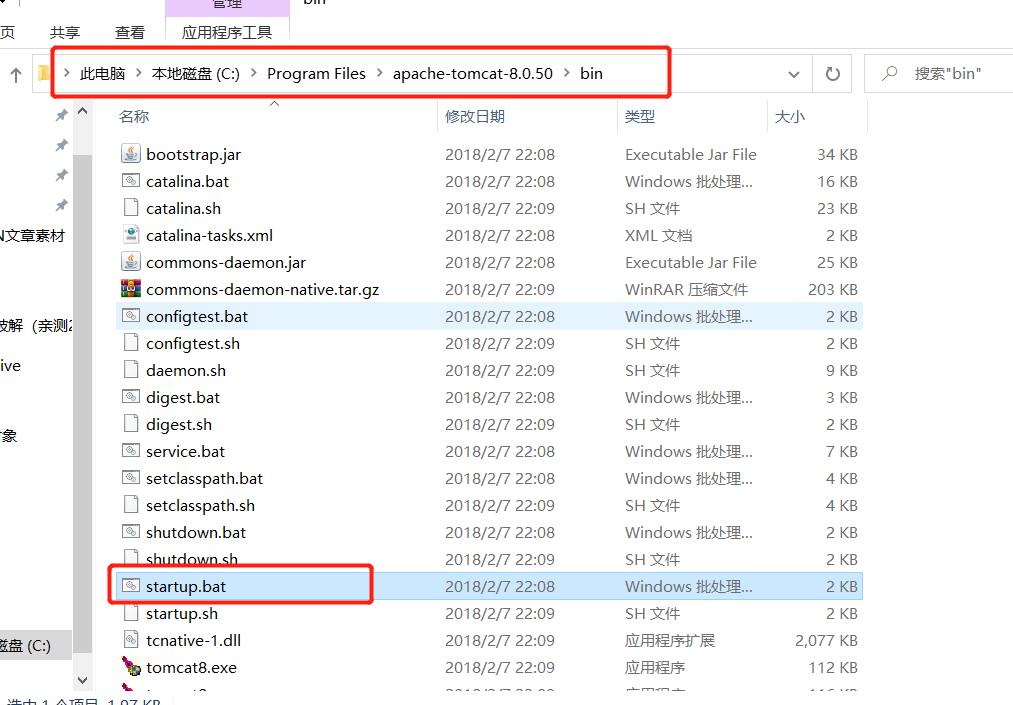Select the file name tcnative-1.dll
This screenshot has width=1013, height=705.
click(x=193, y=640)
